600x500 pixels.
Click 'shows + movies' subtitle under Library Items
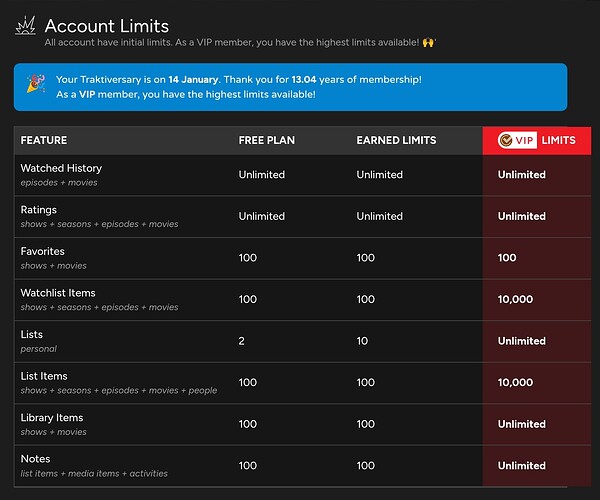tap(54, 432)
